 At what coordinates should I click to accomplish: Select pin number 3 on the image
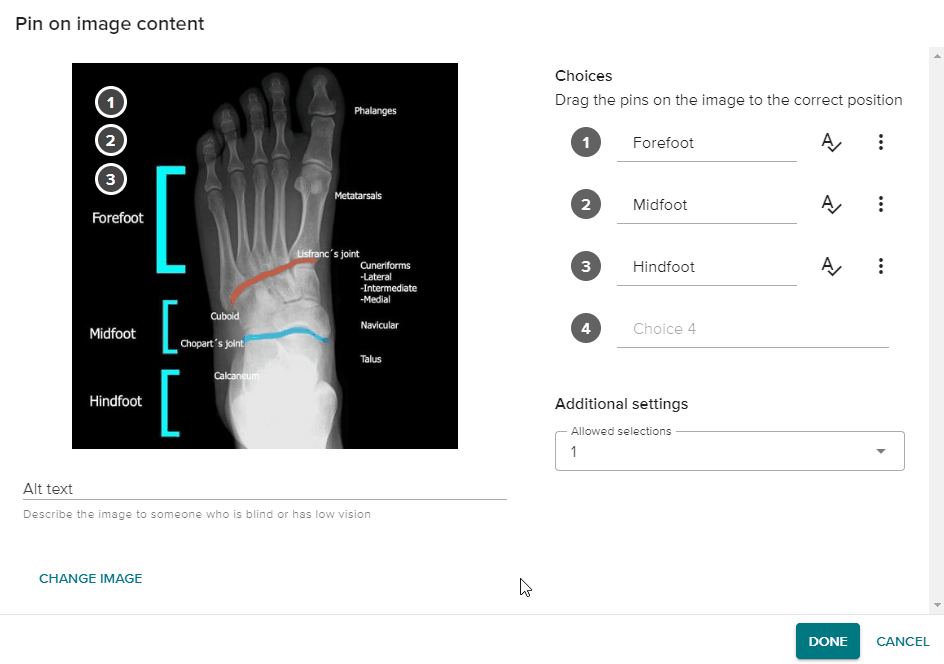[111, 179]
